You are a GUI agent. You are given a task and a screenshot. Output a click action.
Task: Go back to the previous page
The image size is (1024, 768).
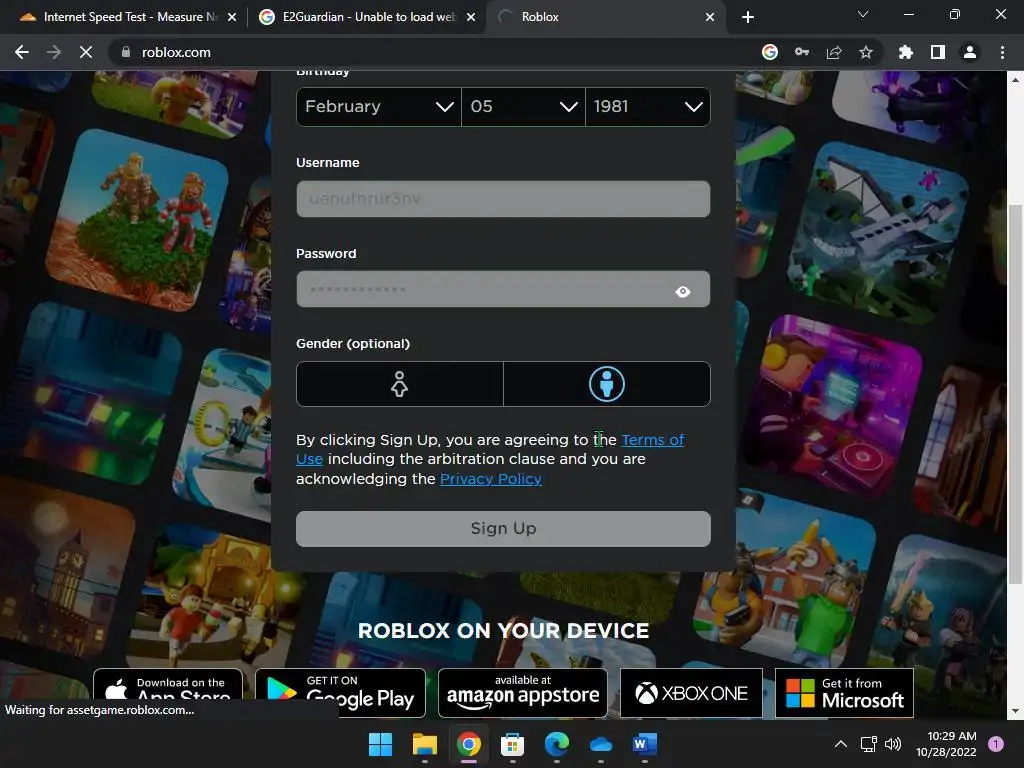click(x=22, y=52)
